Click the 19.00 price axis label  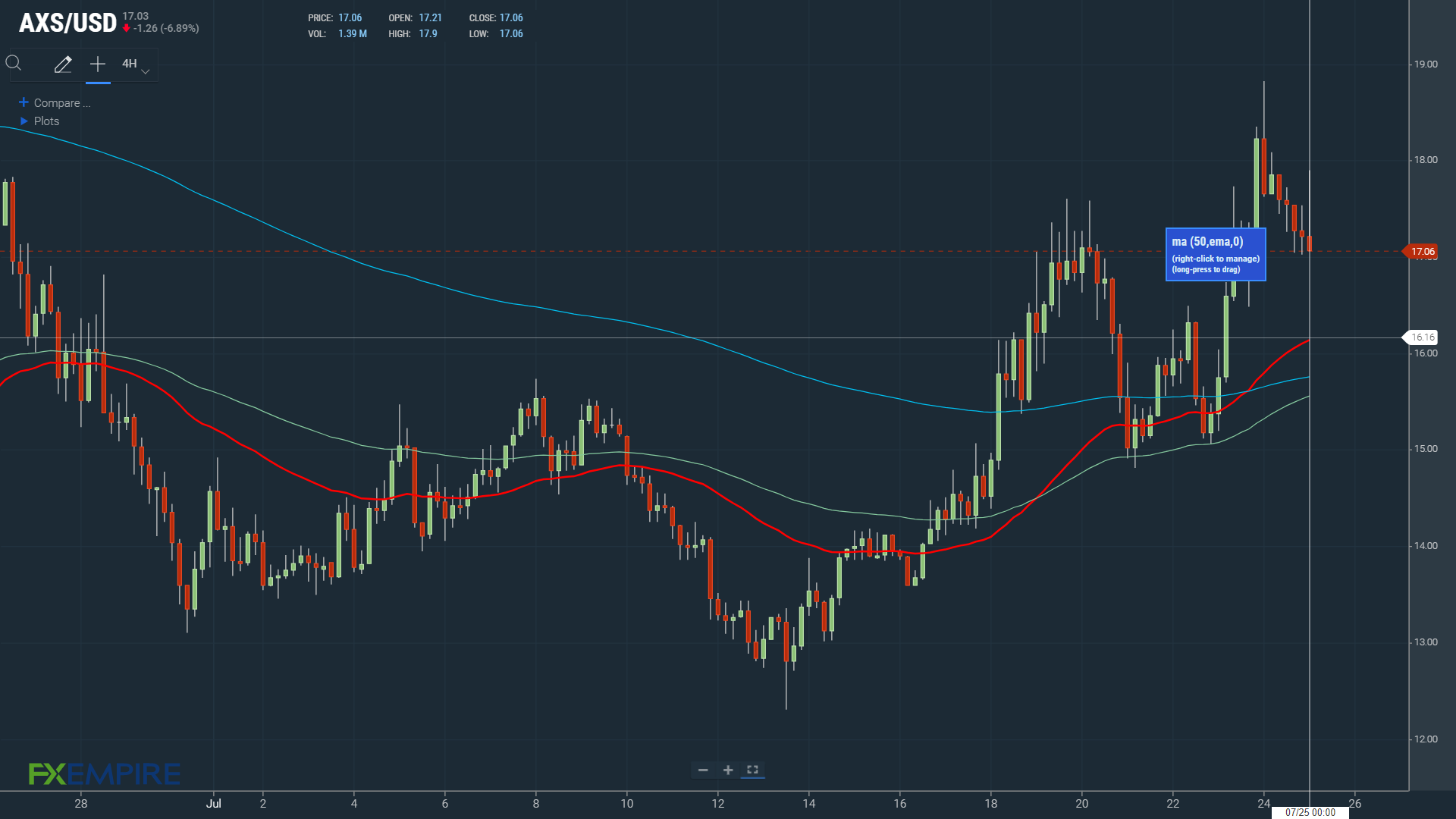[x=1426, y=64]
